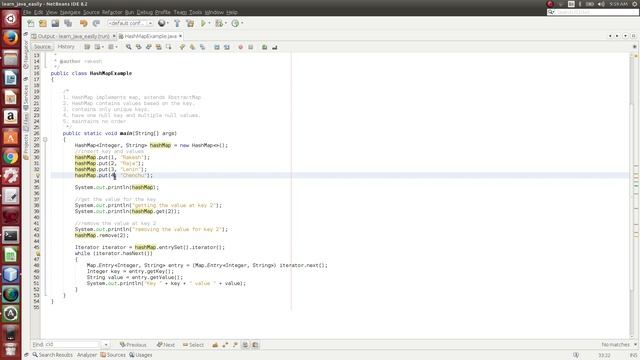Toggle rectangular selection in editor toolbar
Screen dimensions: 640x360
[x=169, y=47]
